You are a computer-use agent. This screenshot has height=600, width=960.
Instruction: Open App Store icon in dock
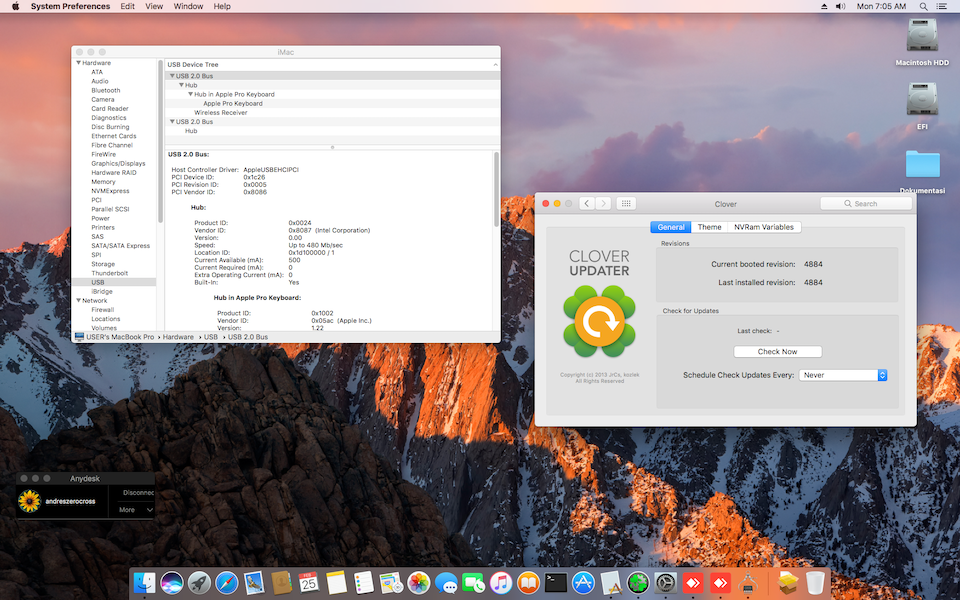click(583, 583)
